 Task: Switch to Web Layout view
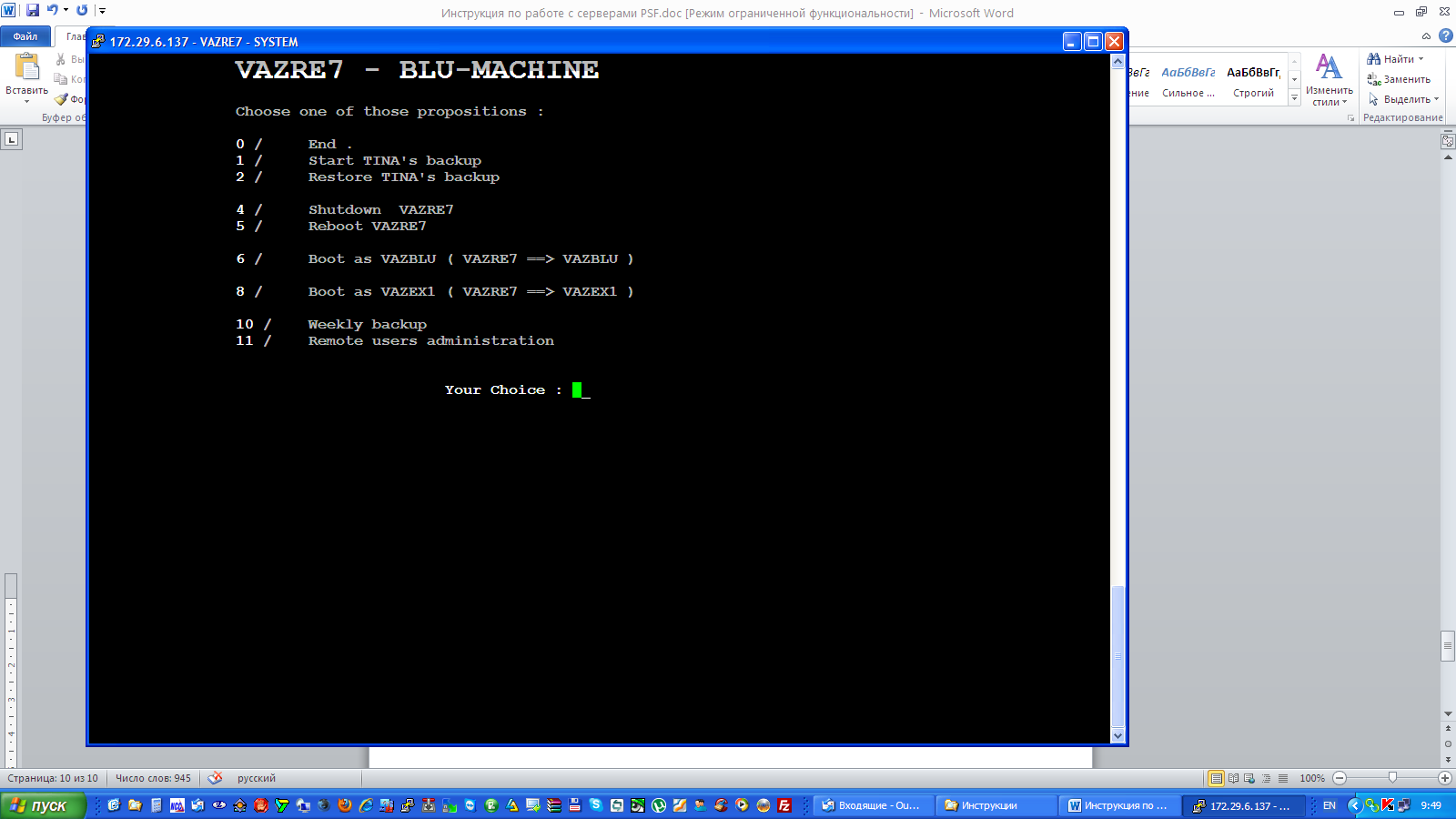point(1249,778)
